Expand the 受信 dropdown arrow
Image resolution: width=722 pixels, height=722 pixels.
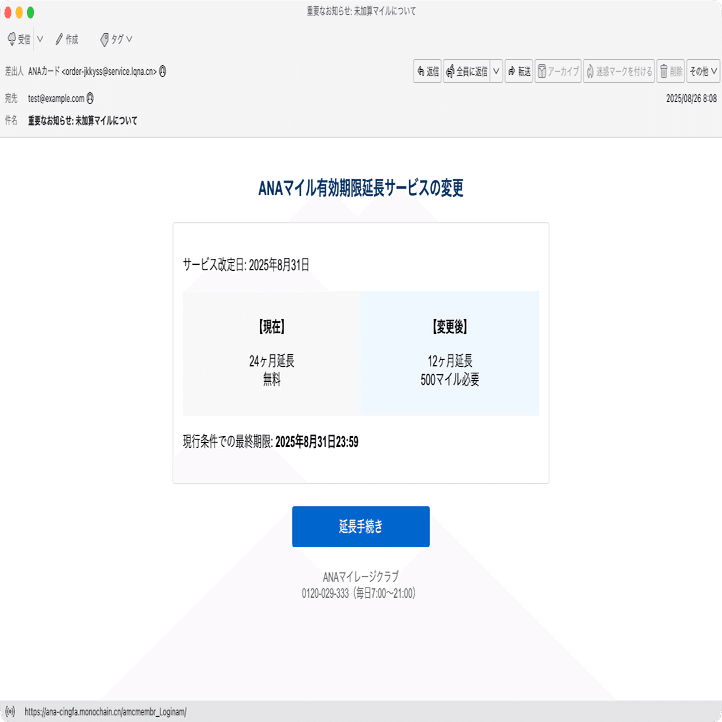(x=40, y=40)
